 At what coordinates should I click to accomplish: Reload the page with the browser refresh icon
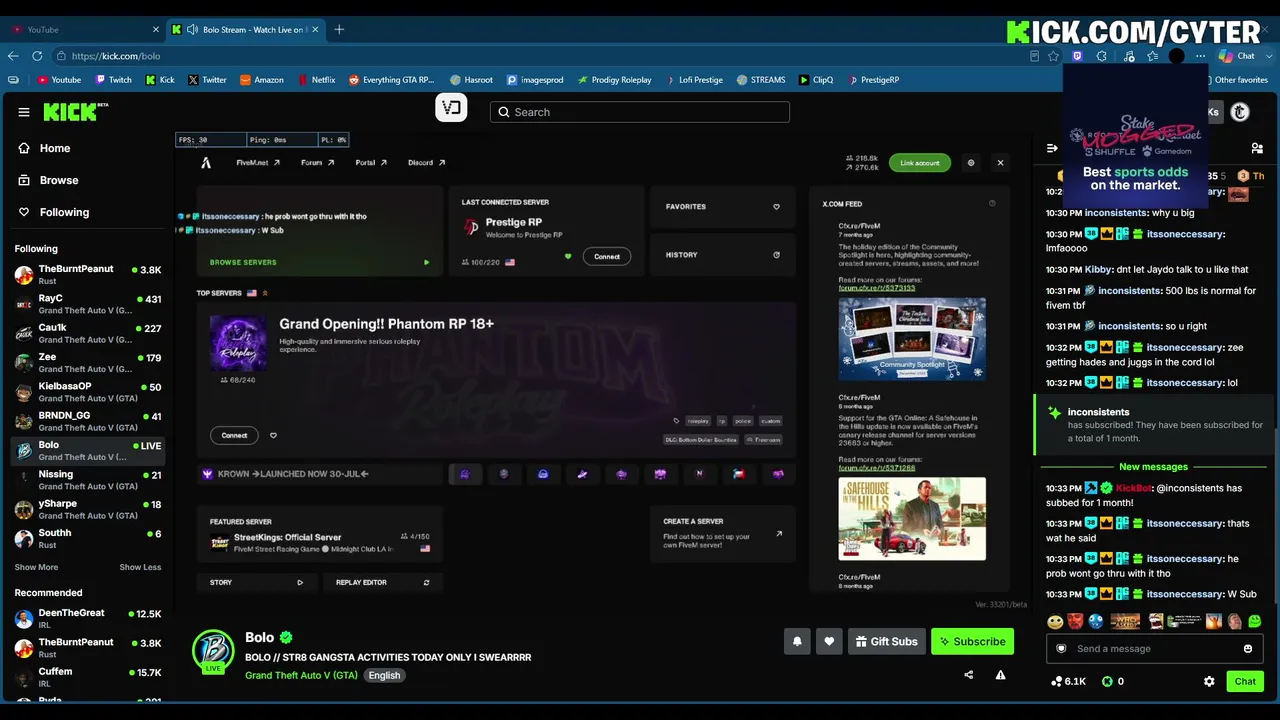click(x=37, y=56)
